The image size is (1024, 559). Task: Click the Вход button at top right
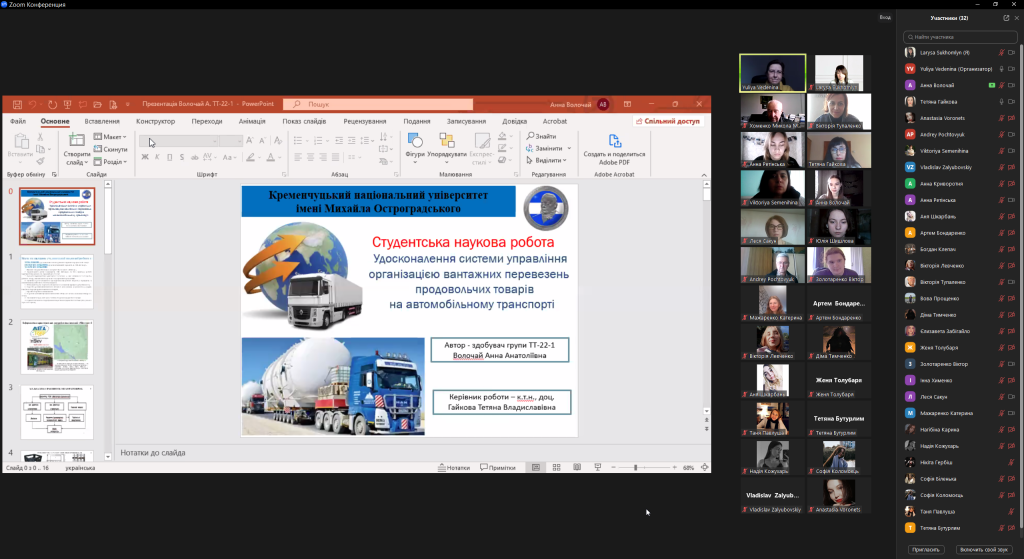coord(885,18)
